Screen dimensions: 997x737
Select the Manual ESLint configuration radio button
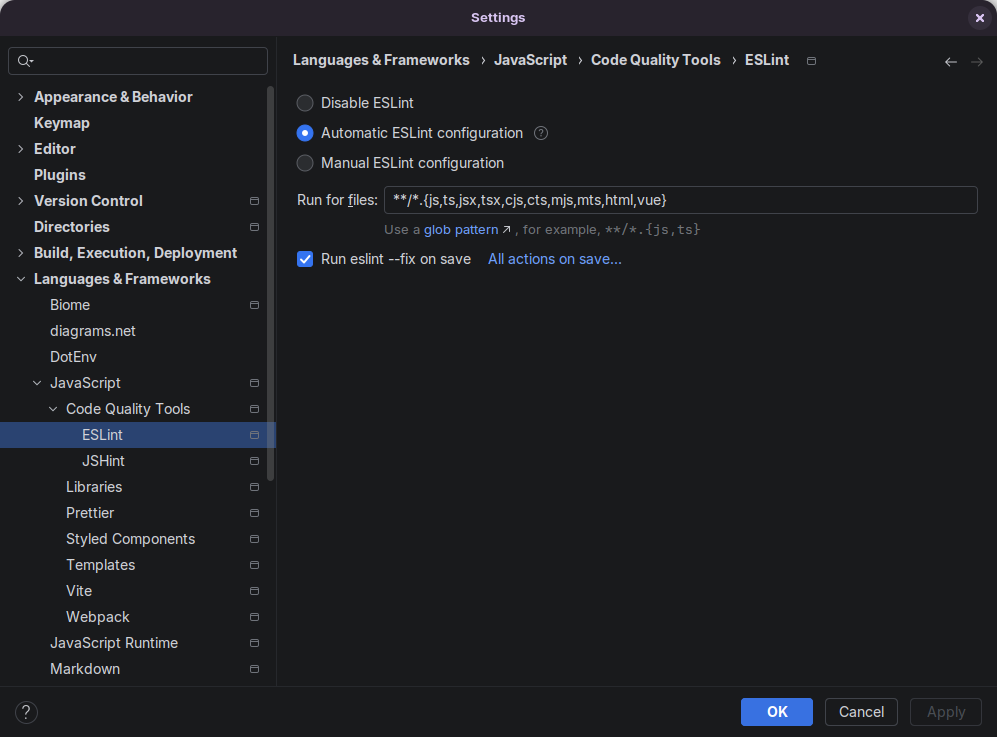[304, 163]
